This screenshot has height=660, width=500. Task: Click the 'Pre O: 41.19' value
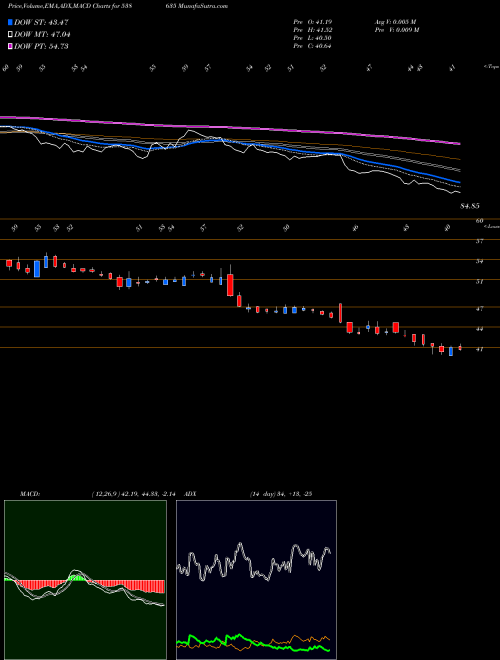tap(313, 22)
